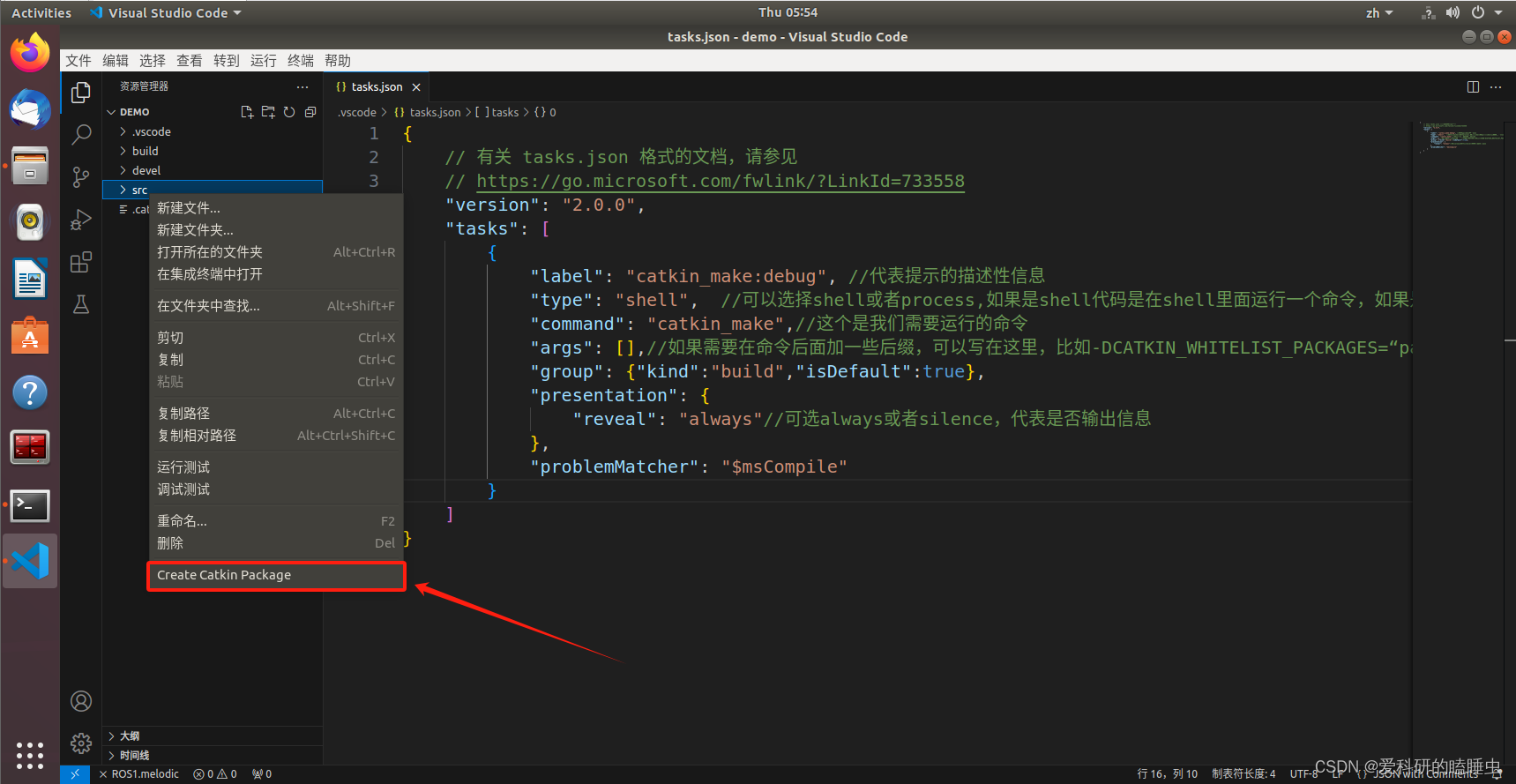Expand the 大纲 outline section
The image size is (1516, 784).
212,735
